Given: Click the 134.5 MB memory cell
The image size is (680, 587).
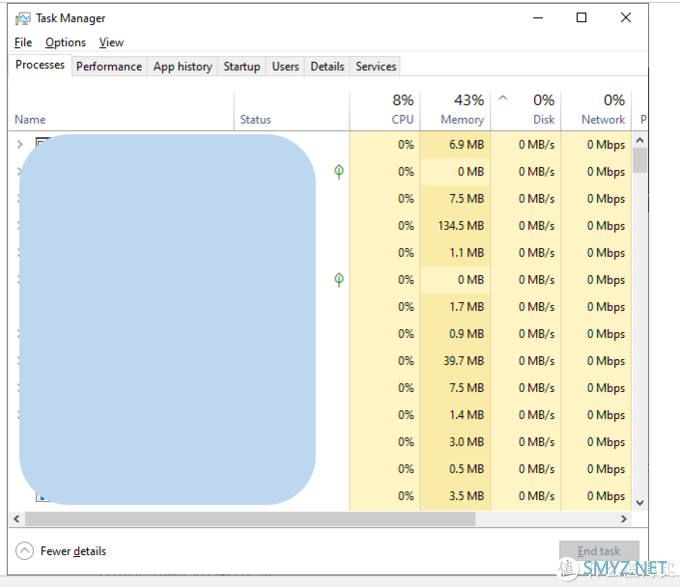Looking at the screenshot, I should point(455,226).
